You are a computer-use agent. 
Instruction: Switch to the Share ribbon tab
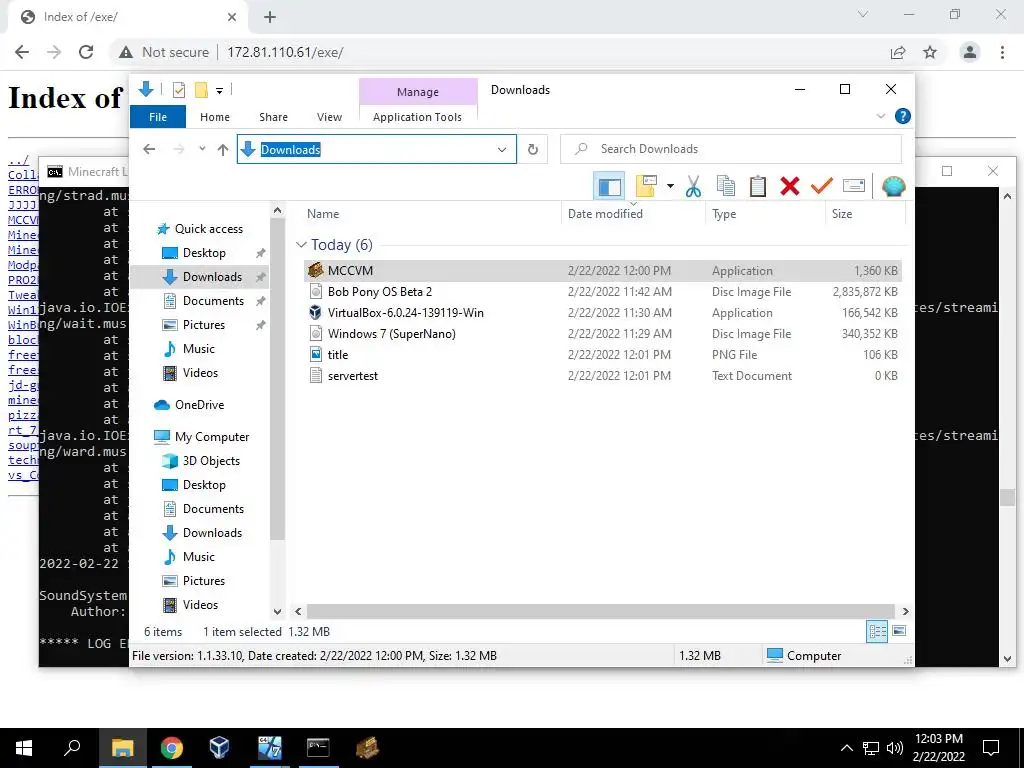(273, 117)
